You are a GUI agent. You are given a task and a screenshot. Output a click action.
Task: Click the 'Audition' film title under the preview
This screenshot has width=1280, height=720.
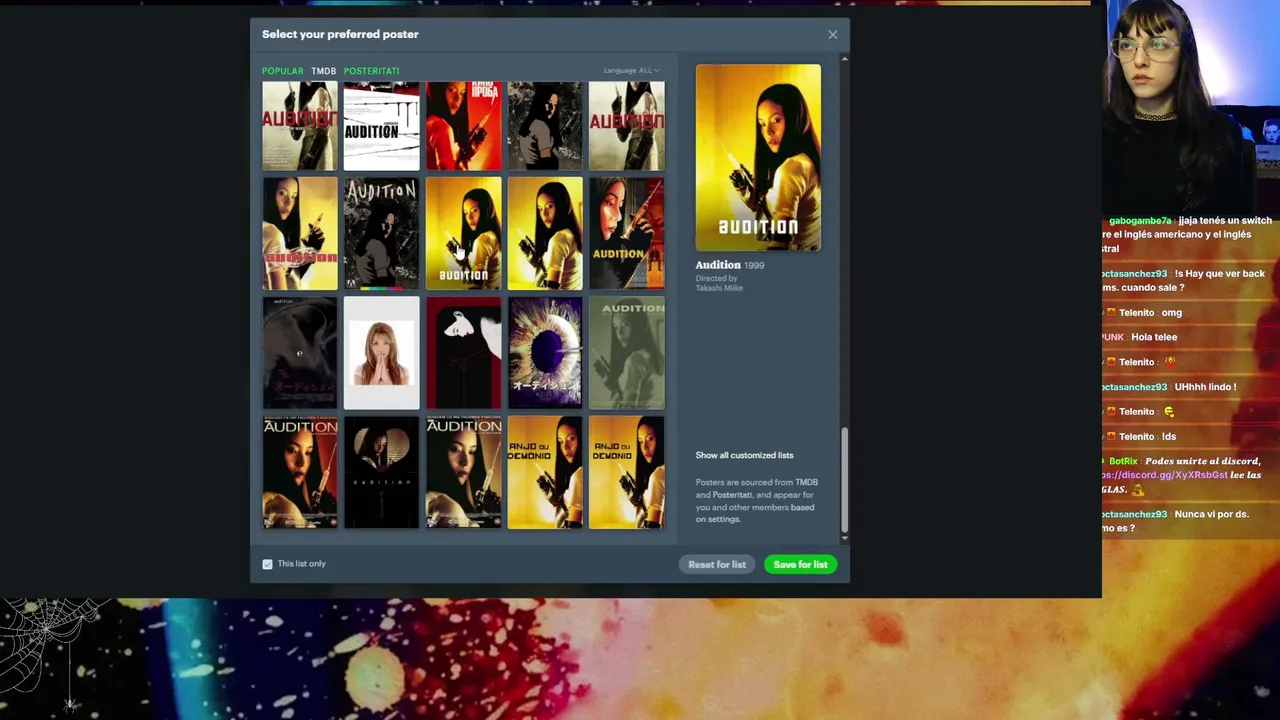(718, 265)
